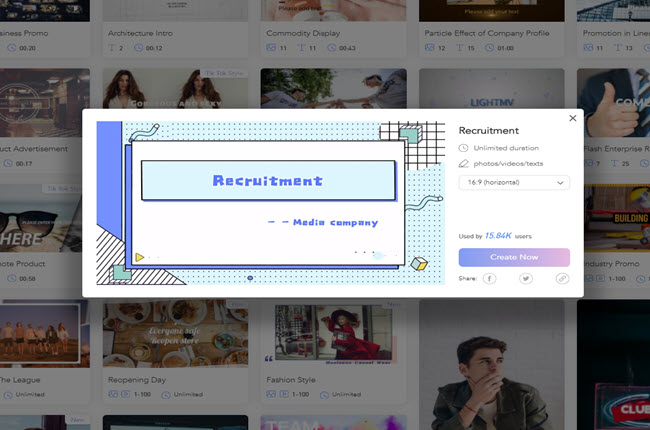Screen dimensions: 650x430
Task: Click the photos/videos/texts label
Action: [x=508, y=164]
